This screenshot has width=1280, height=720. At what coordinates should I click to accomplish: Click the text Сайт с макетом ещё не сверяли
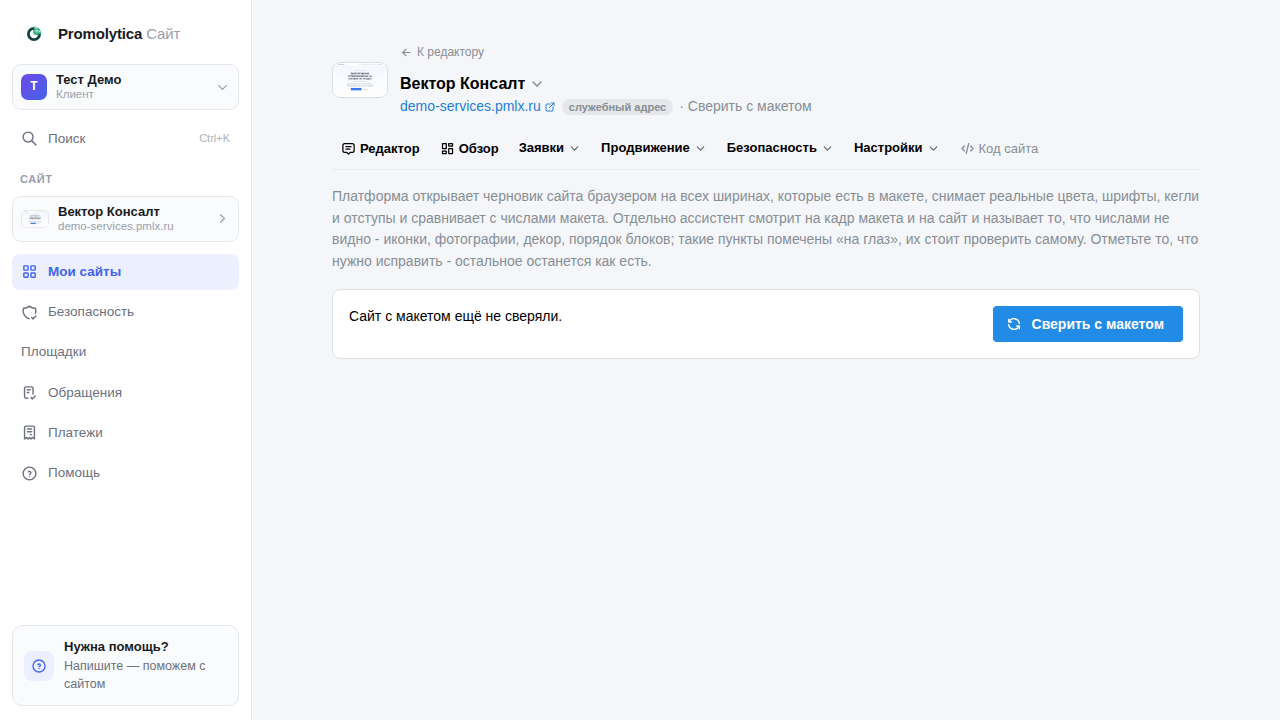[x=455, y=316]
